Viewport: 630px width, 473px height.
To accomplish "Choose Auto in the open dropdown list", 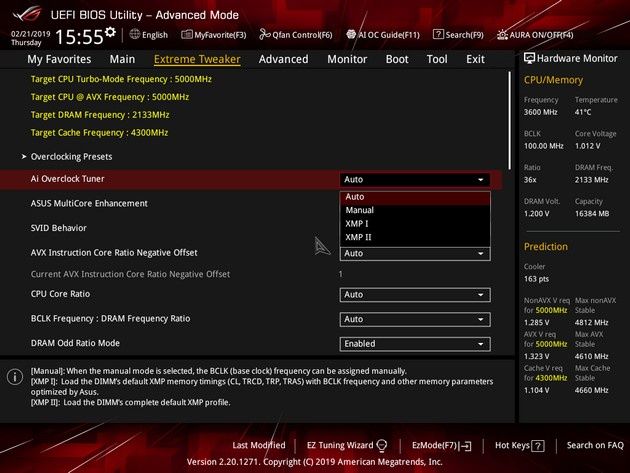I will (415, 197).
